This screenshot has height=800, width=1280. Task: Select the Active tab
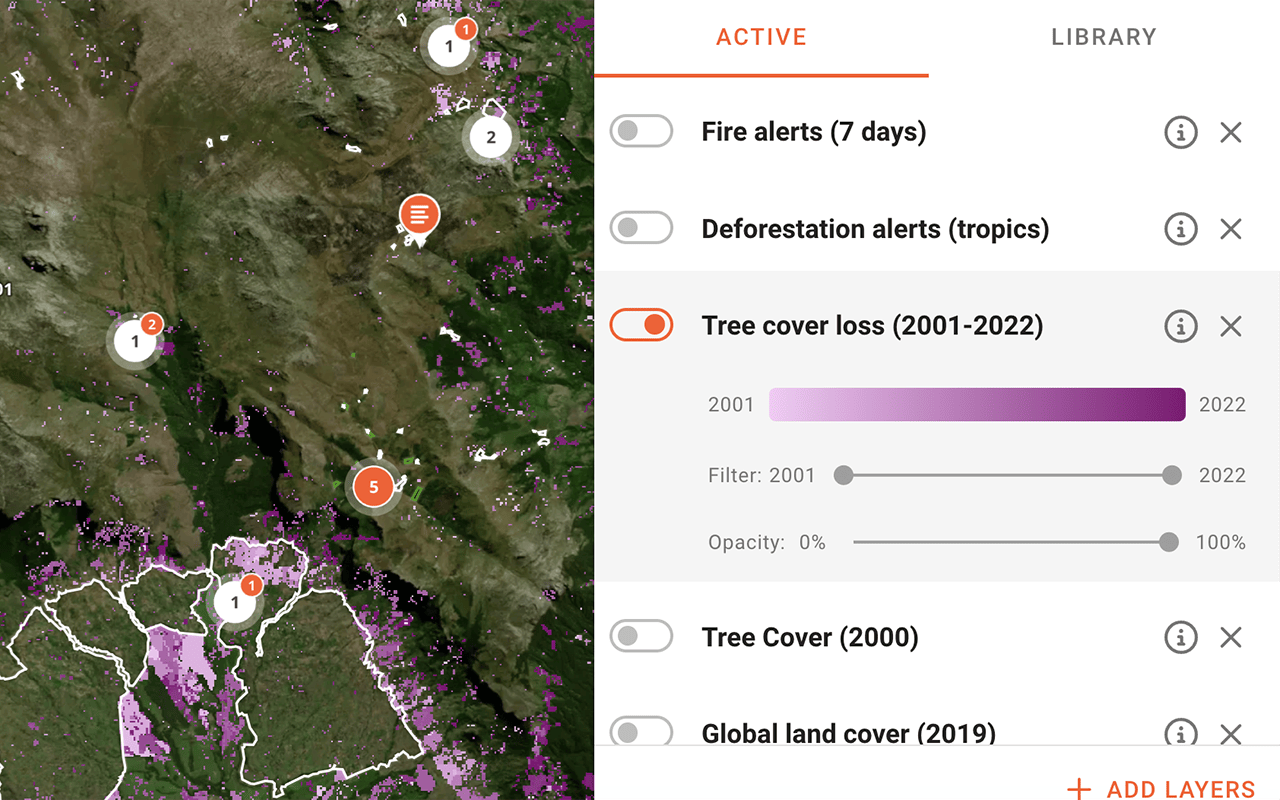point(761,37)
